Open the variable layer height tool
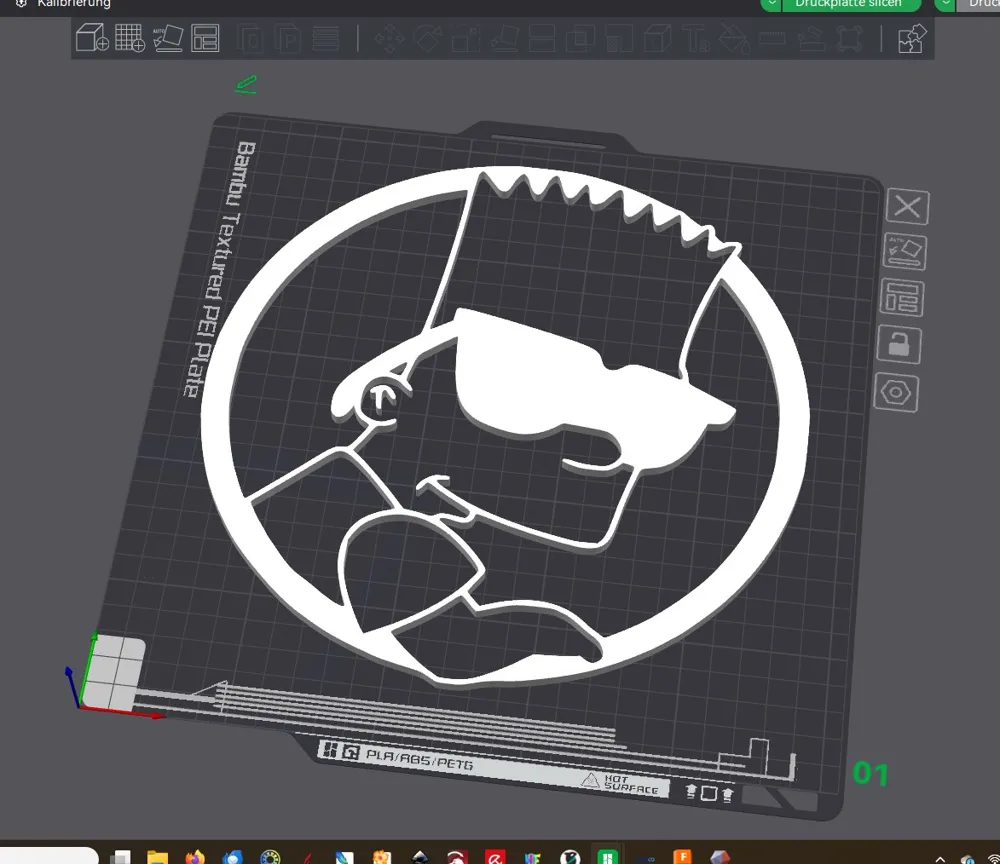Screen dimensions: 1000x864 coord(325,38)
